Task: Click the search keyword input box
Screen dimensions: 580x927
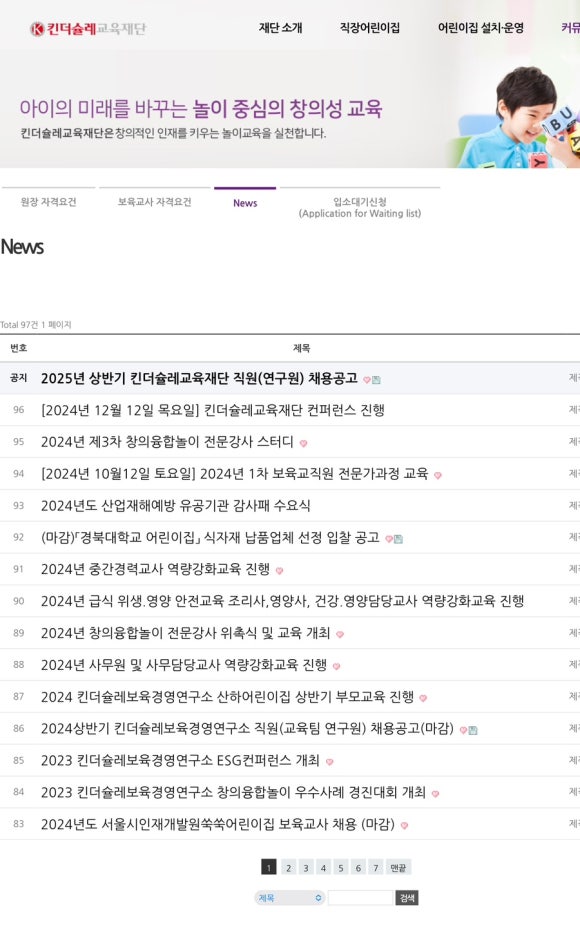Action: 361,898
